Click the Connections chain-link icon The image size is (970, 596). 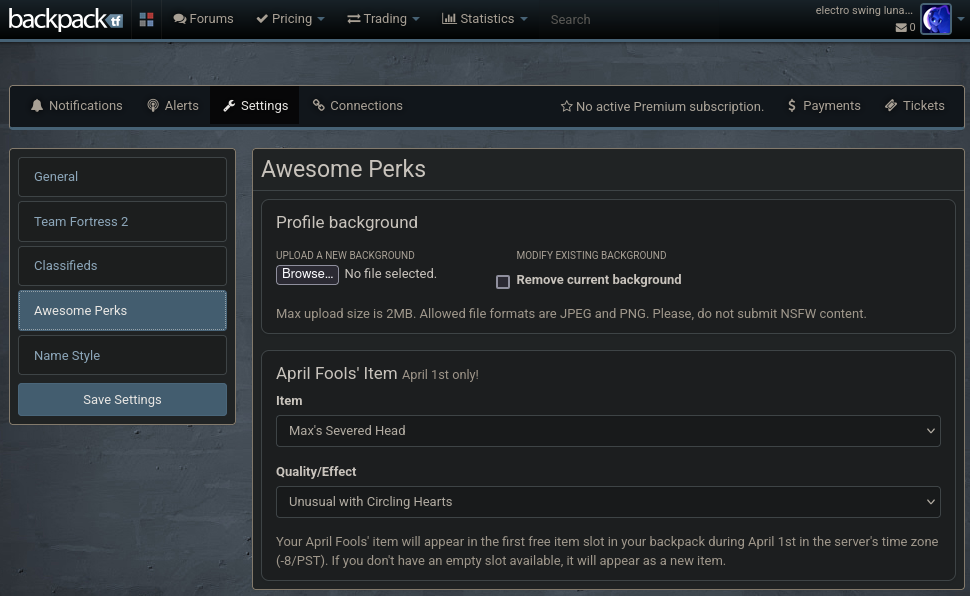point(319,106)
